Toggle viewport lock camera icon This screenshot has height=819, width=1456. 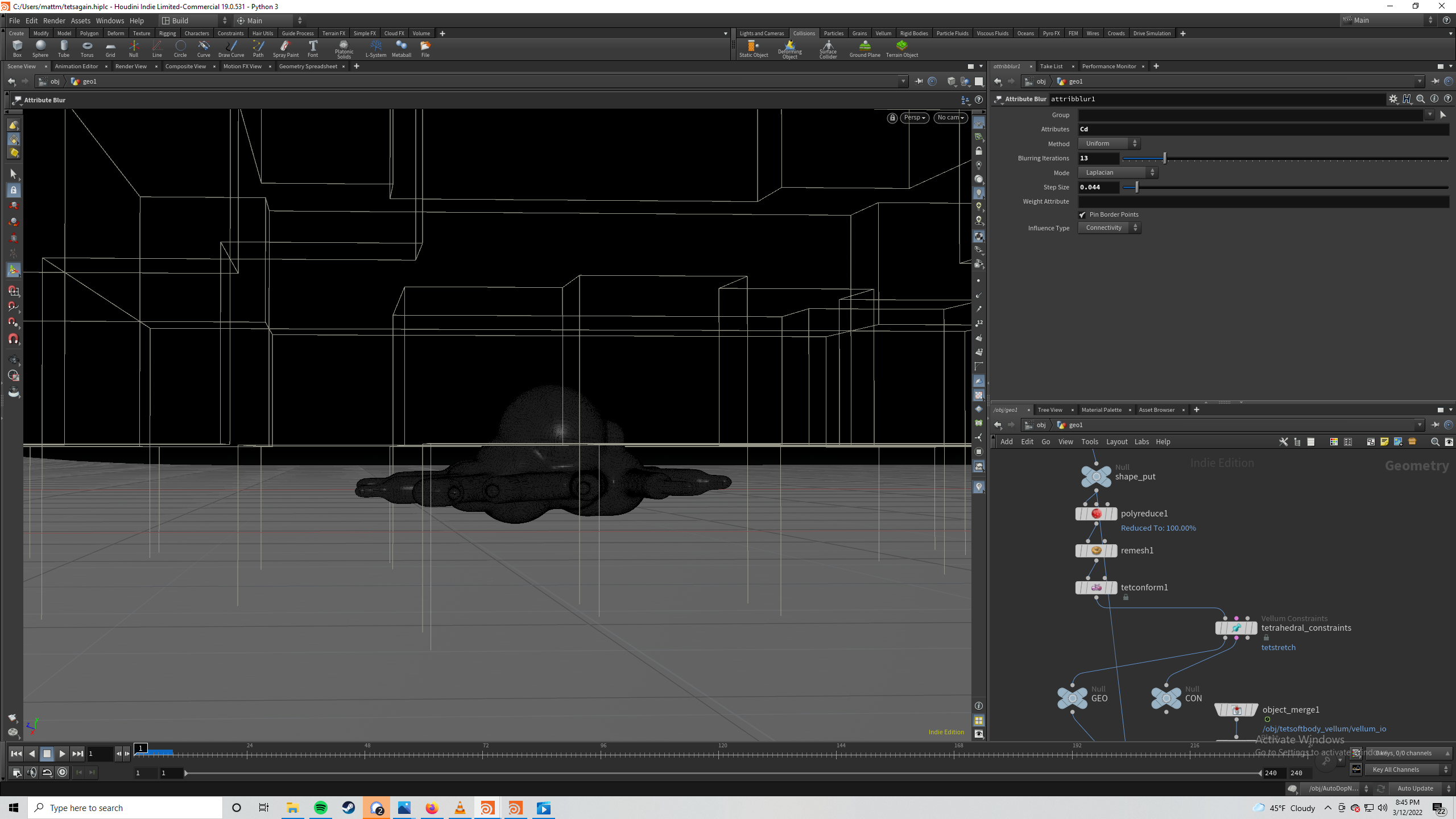[892, 118]
